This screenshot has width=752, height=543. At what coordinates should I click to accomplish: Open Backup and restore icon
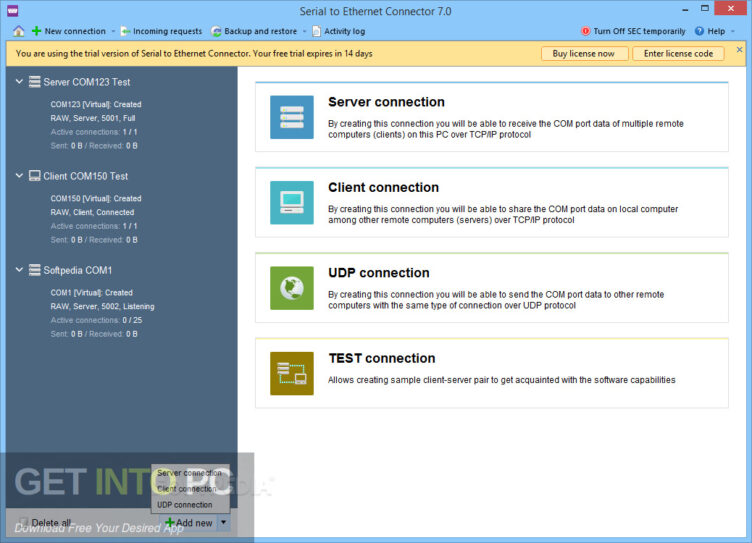216,31
